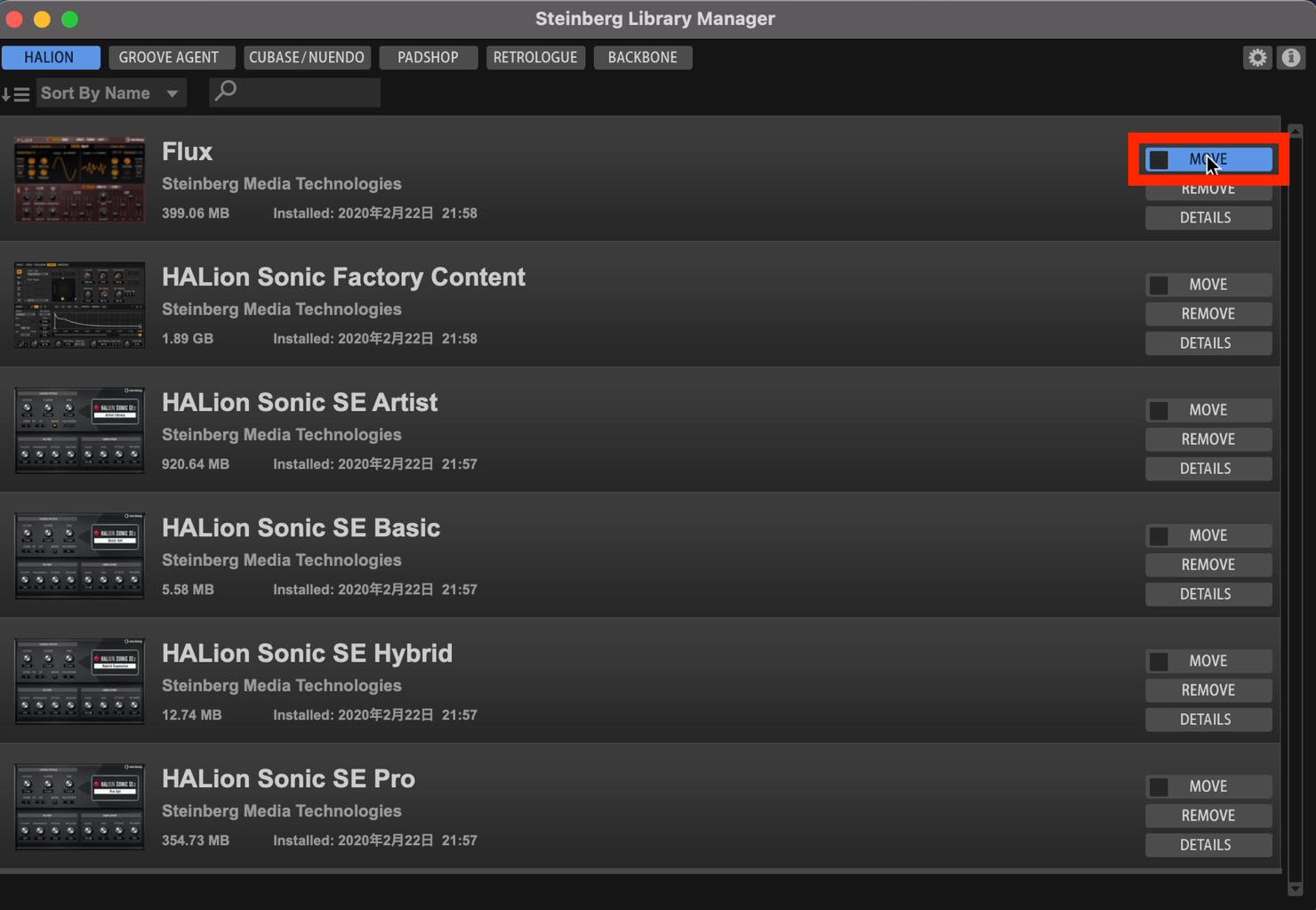This screenshot has width=1316, height=910.
Task: Click the "920.64 MB" size text
Action: pos(196,464)
